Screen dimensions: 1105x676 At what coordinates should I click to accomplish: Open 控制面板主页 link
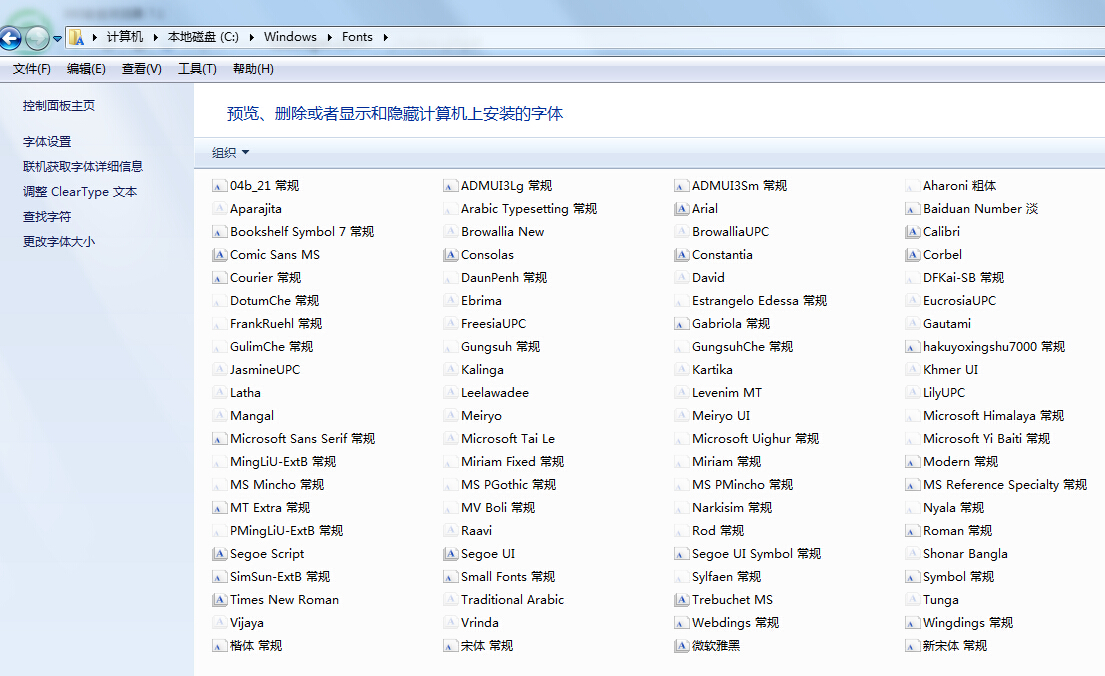pyautogui.click(x=58, y=106)
